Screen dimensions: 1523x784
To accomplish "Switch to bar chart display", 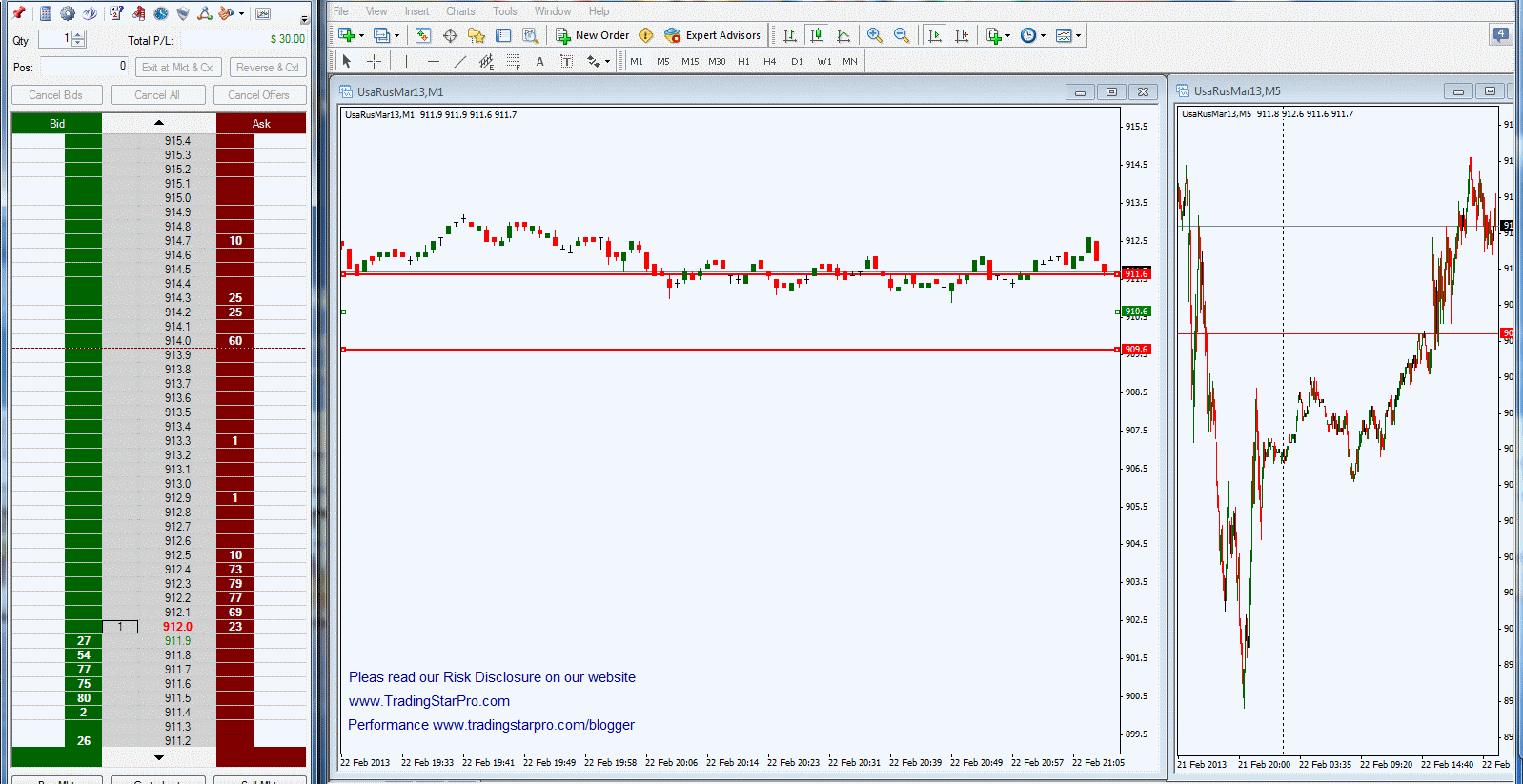I will 790,35.
